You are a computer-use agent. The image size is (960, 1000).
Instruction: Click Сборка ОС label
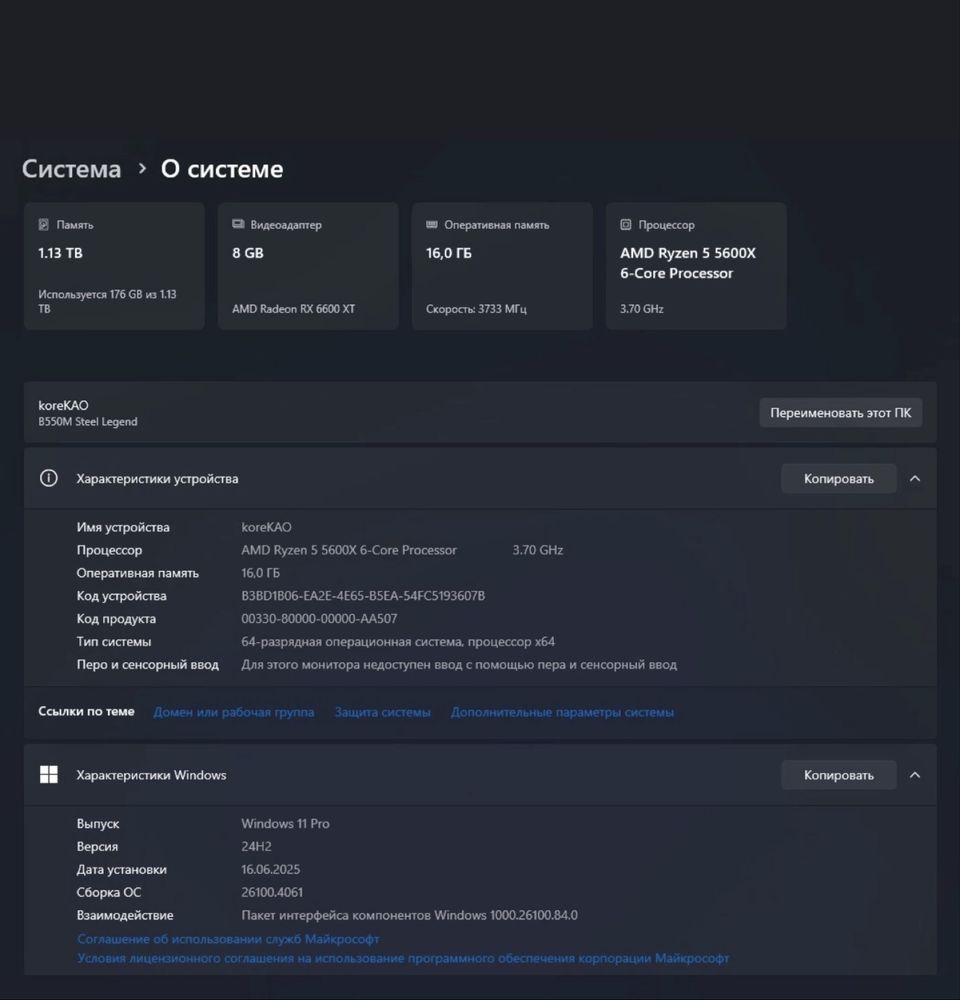108,892
